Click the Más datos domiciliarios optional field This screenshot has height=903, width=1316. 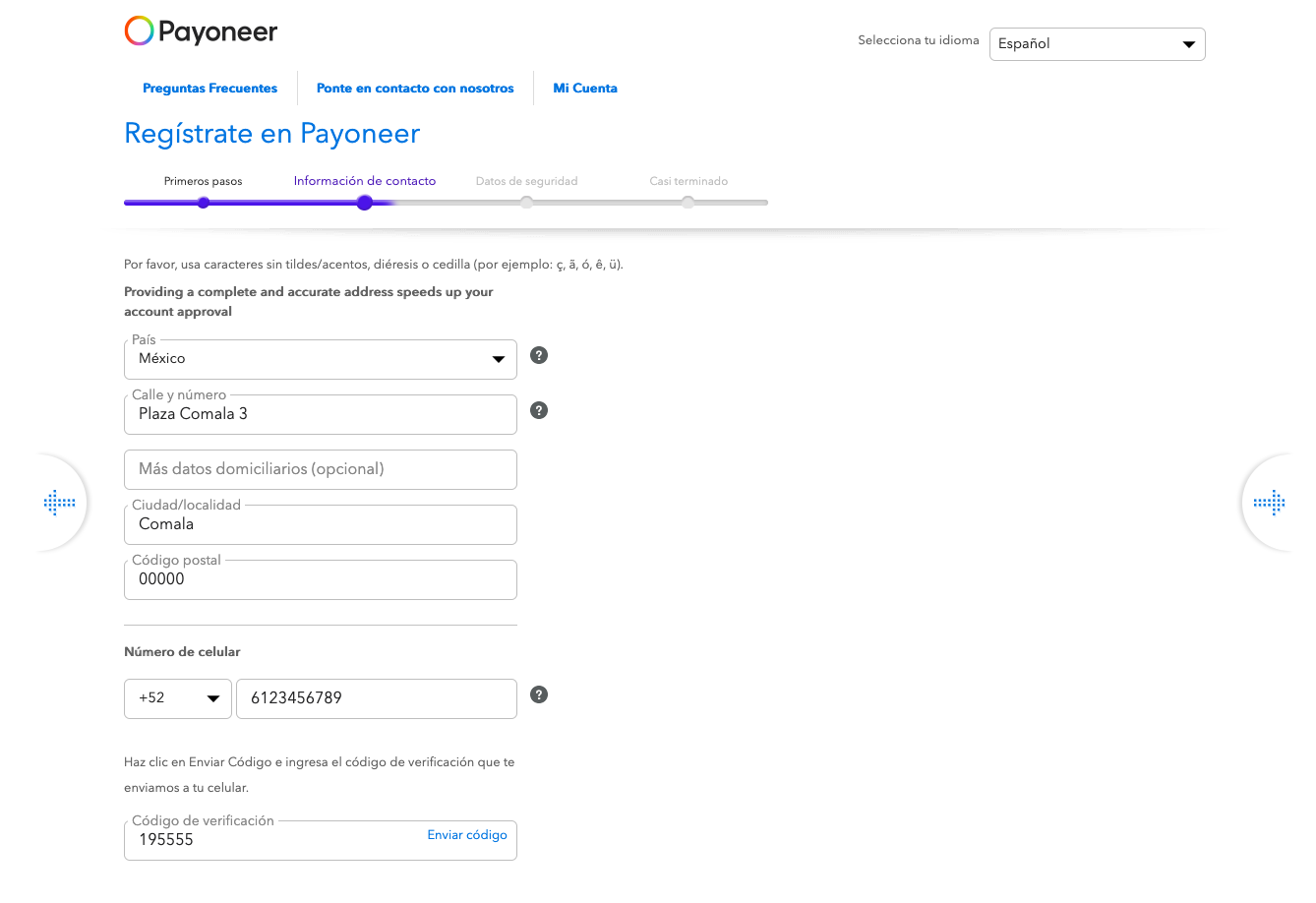[x=320, y=469]
